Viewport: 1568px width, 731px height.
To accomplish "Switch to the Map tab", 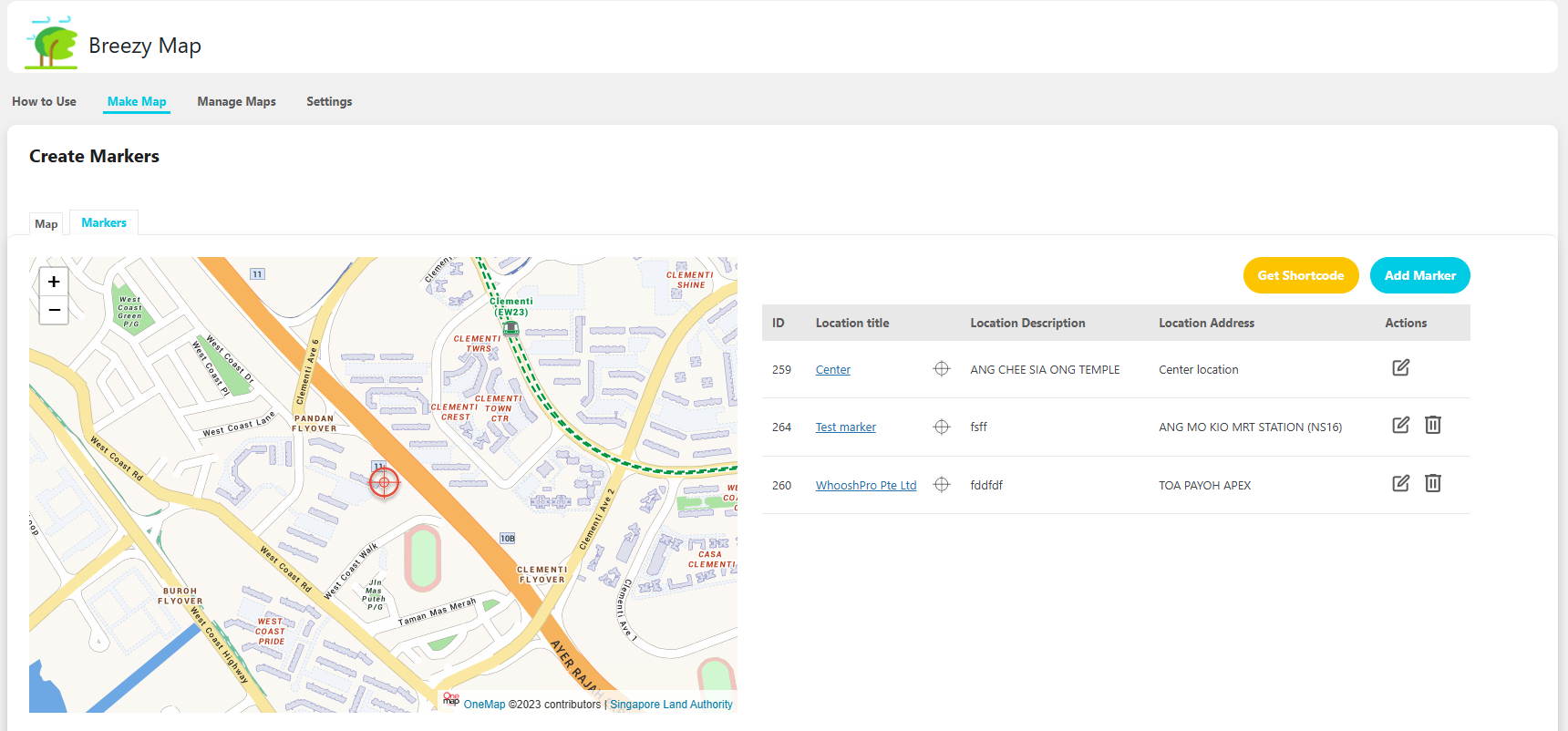I will coord(46,223).
